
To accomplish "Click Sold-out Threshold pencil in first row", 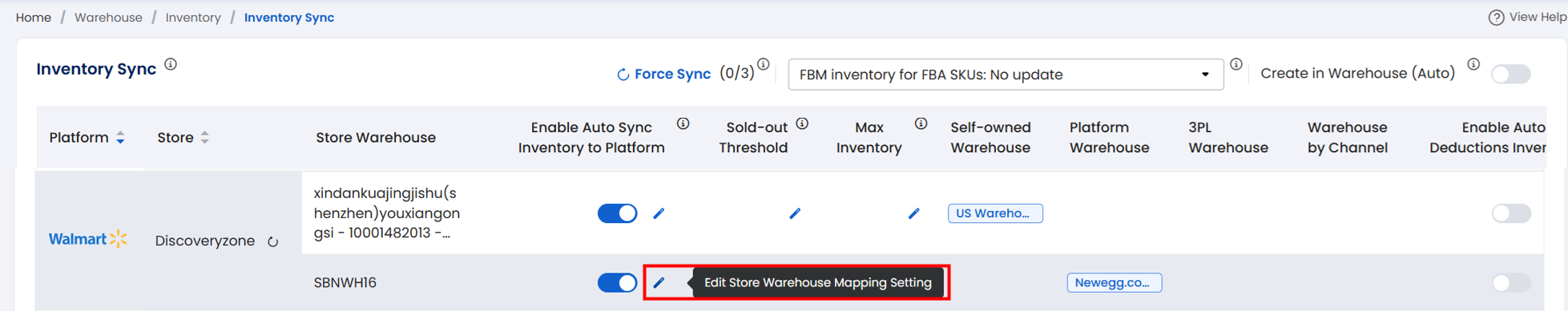I will click(x=795, y=213).
